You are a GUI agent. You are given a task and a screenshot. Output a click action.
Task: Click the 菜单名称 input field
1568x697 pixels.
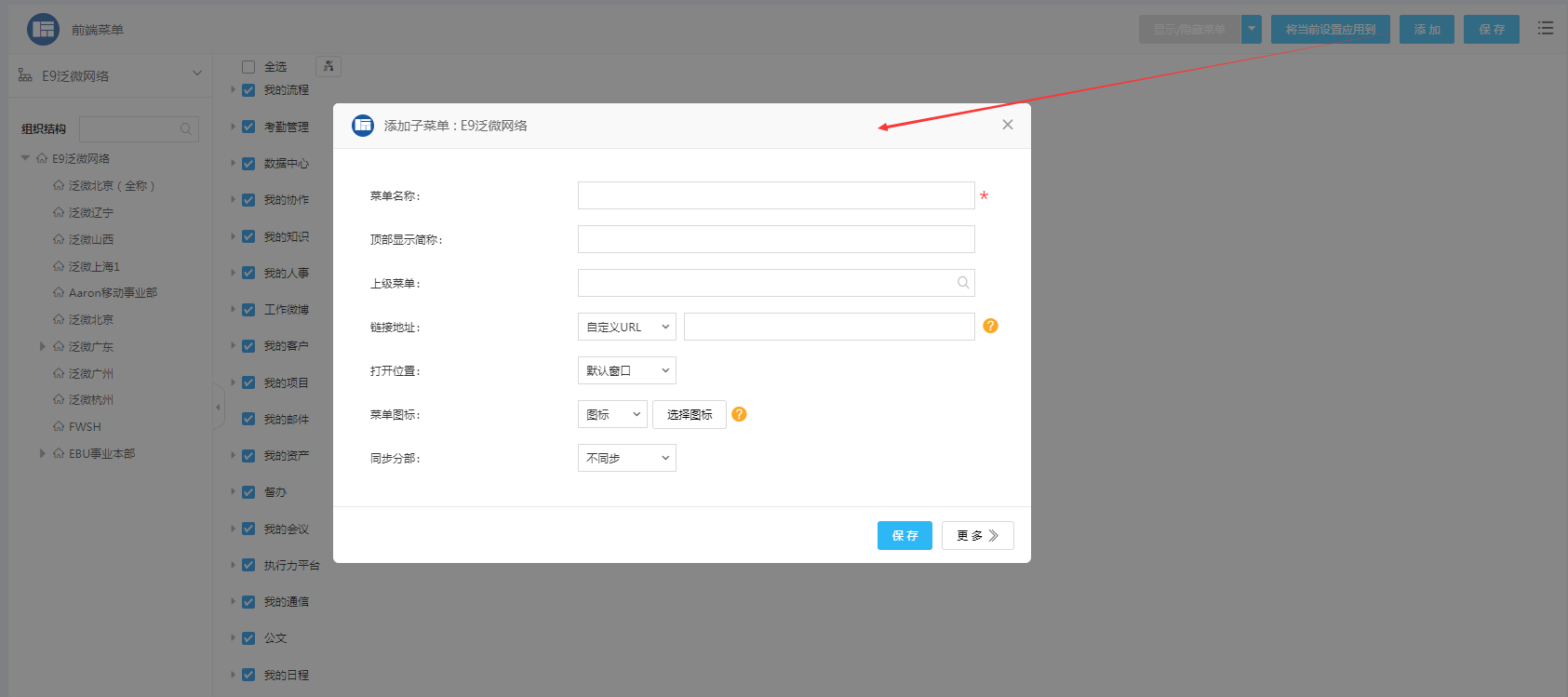click(x=775, y=195)
